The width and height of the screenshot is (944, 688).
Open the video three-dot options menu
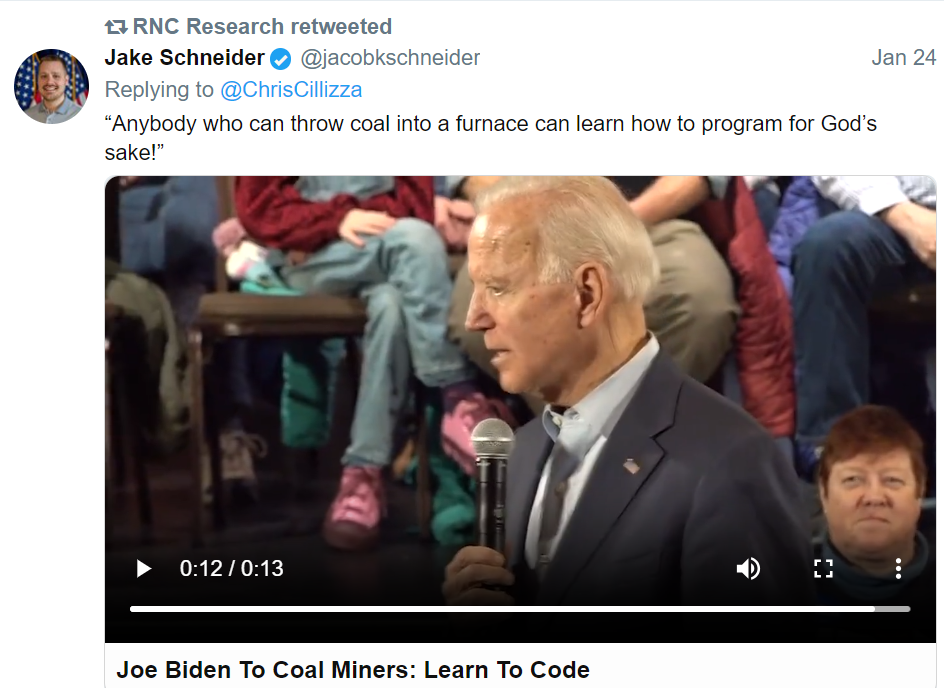click(x=898, y=569)
